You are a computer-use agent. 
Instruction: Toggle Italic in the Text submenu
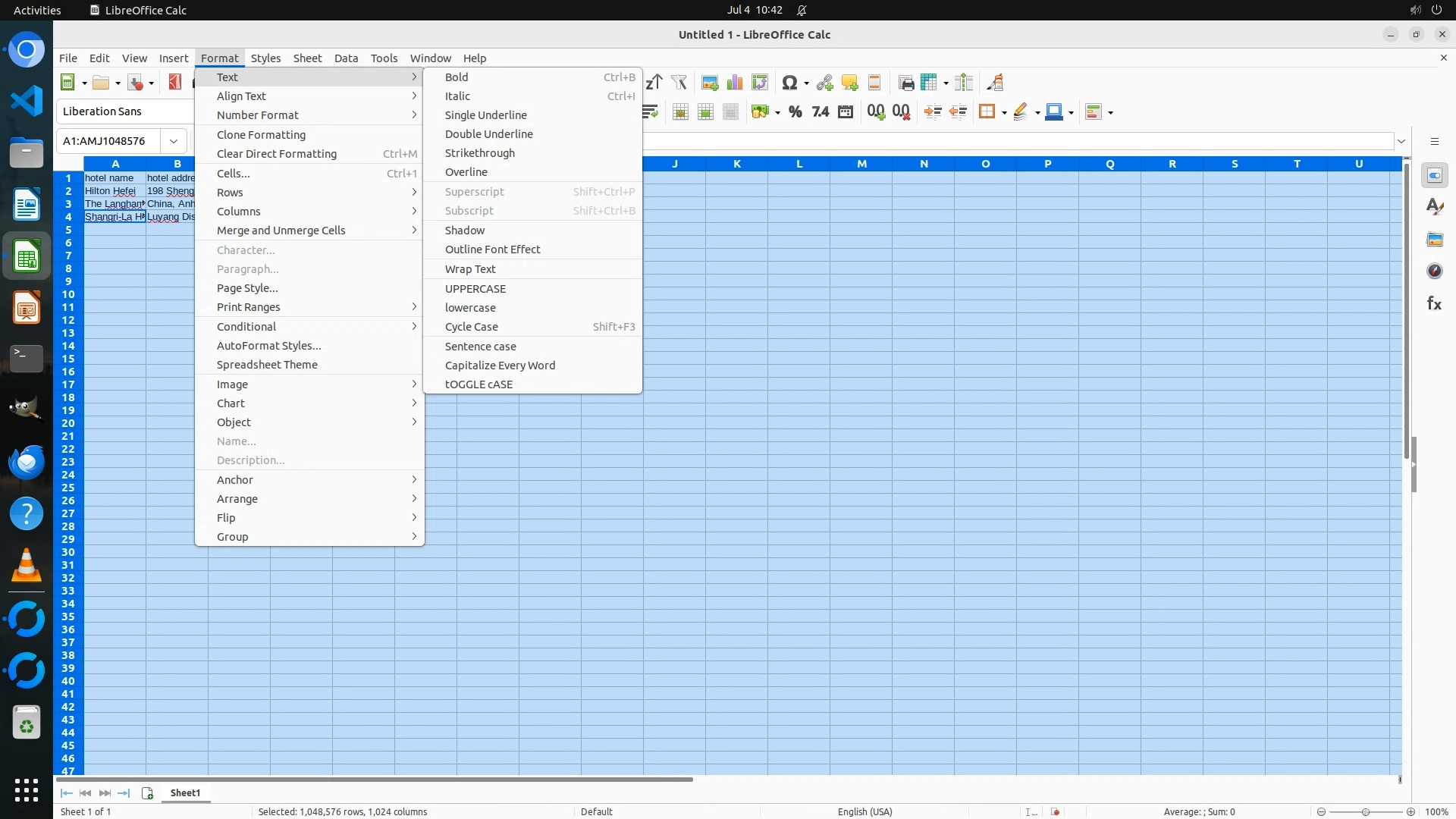(457, 96)
